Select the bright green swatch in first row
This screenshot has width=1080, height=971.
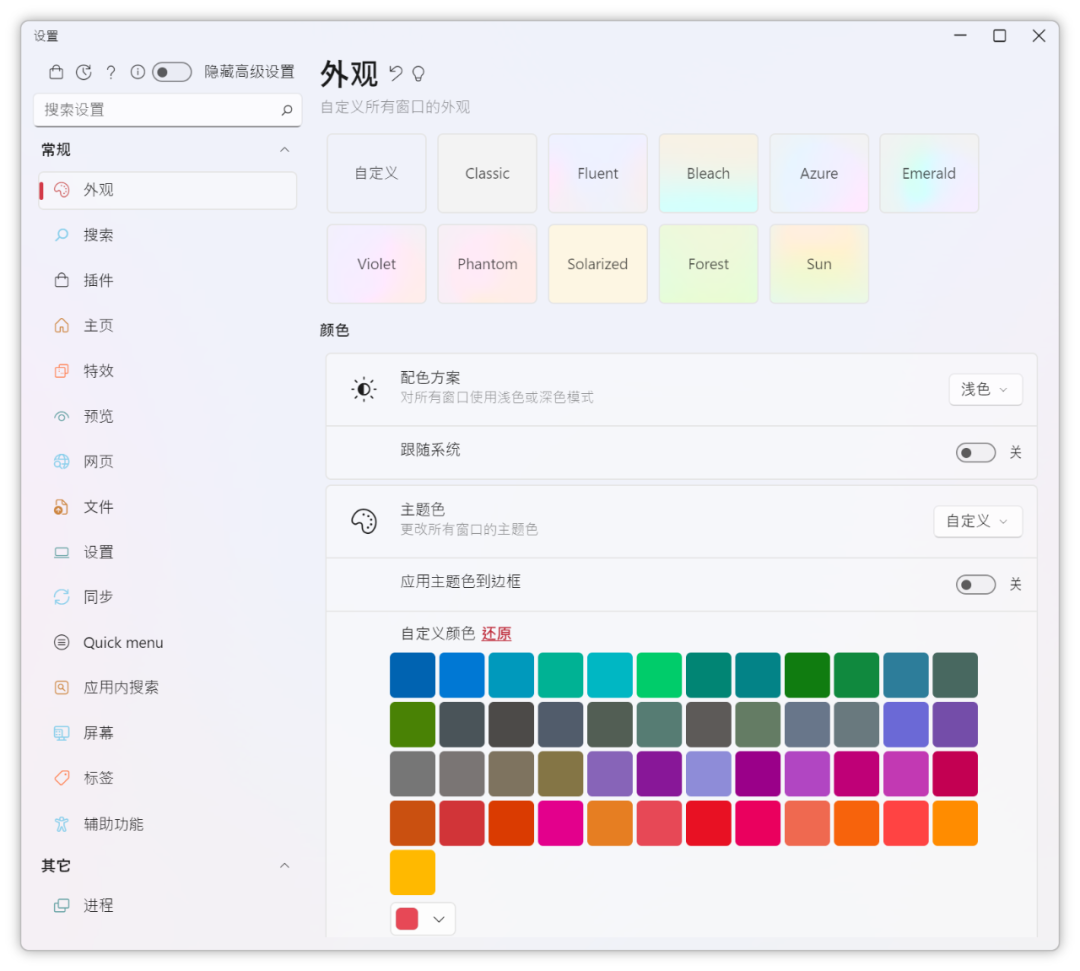659,675
